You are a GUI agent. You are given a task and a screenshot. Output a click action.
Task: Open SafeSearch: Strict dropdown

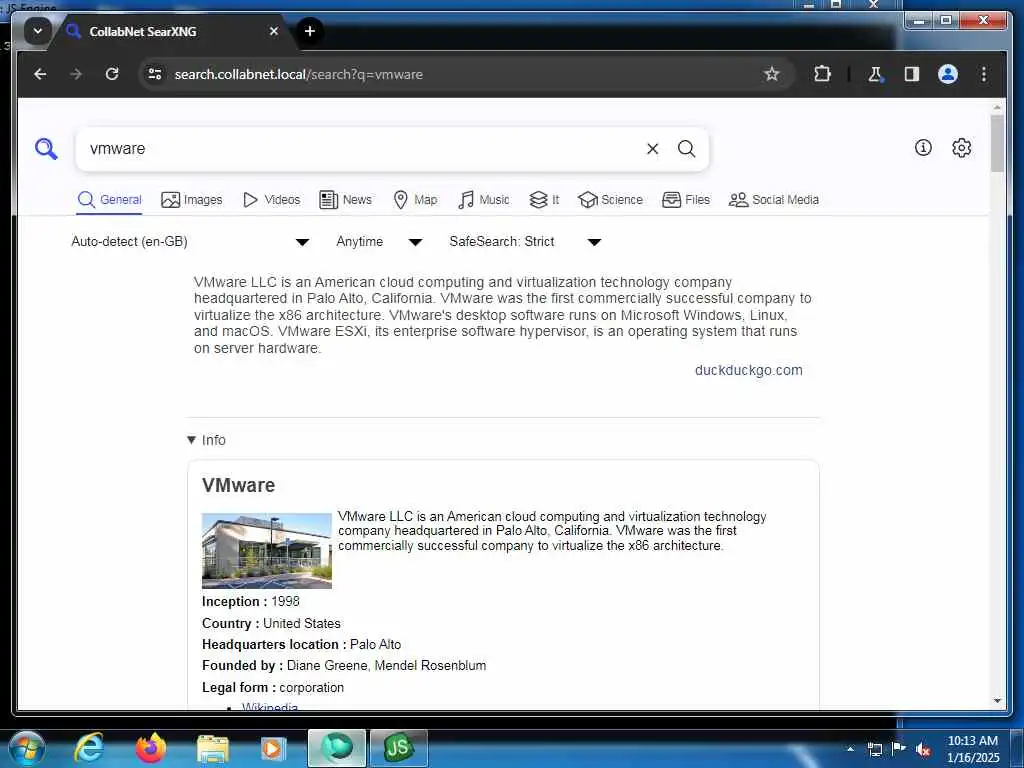525,242
